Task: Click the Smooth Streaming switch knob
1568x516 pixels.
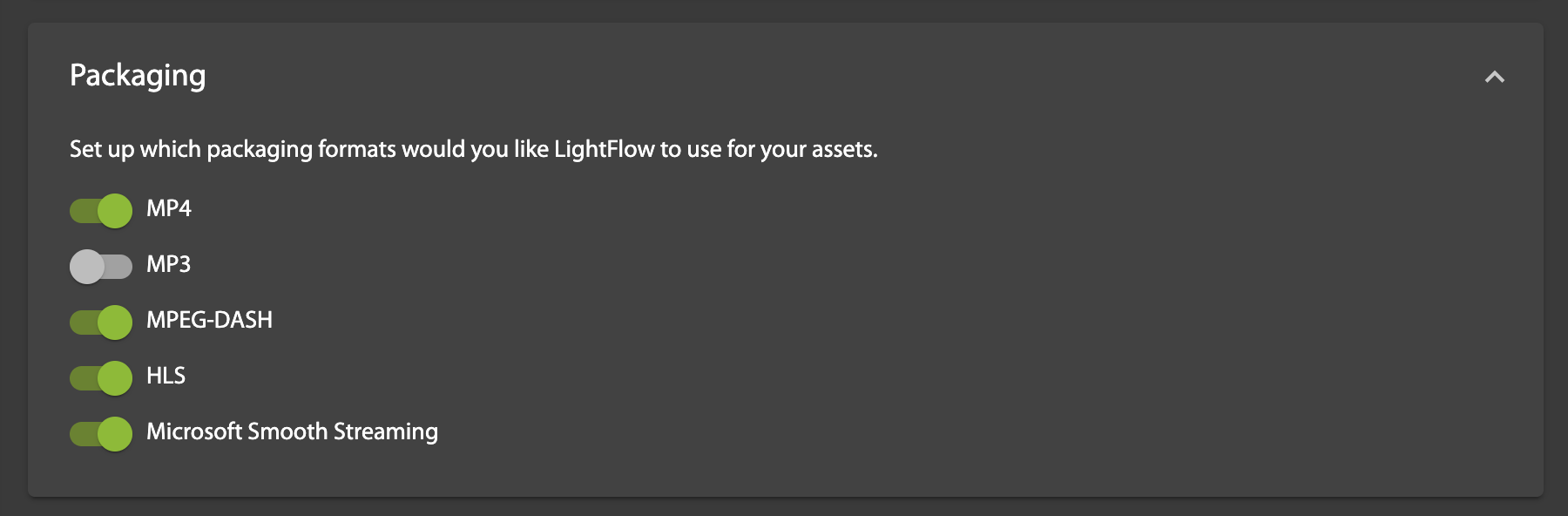Action: 114,431
